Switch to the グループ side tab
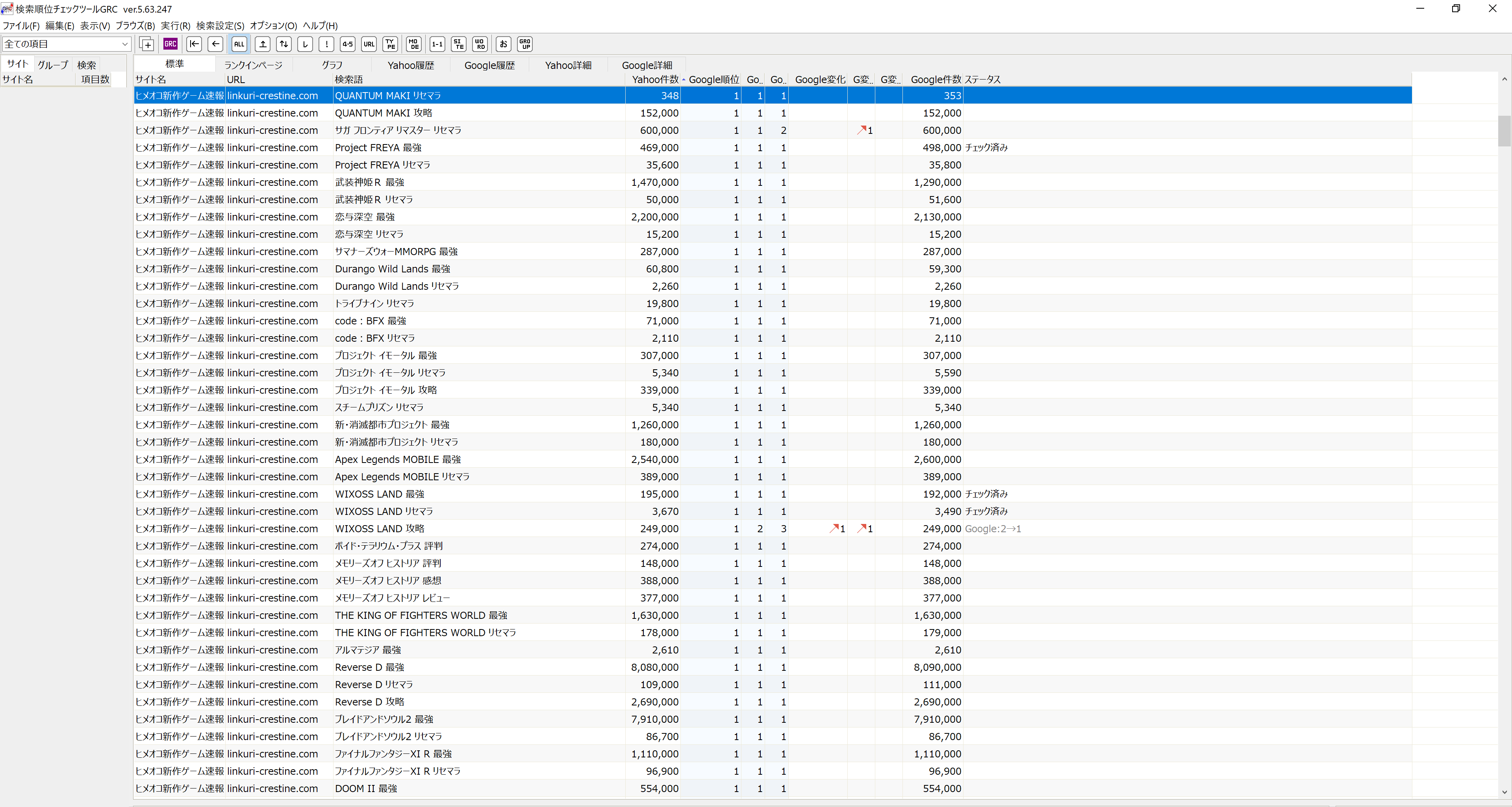 pyautogui.click(x=53, y=65)
